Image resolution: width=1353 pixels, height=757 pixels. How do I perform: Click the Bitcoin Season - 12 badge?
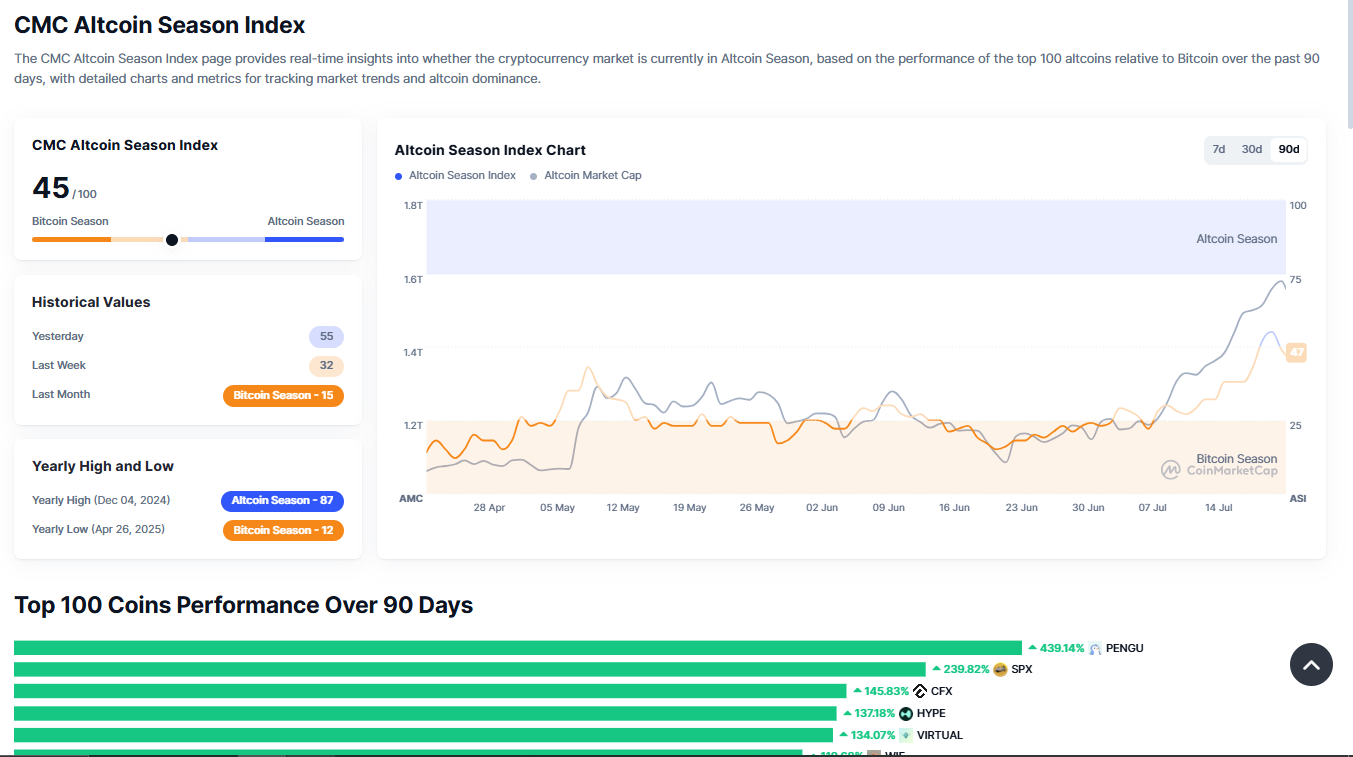point(283,530)
